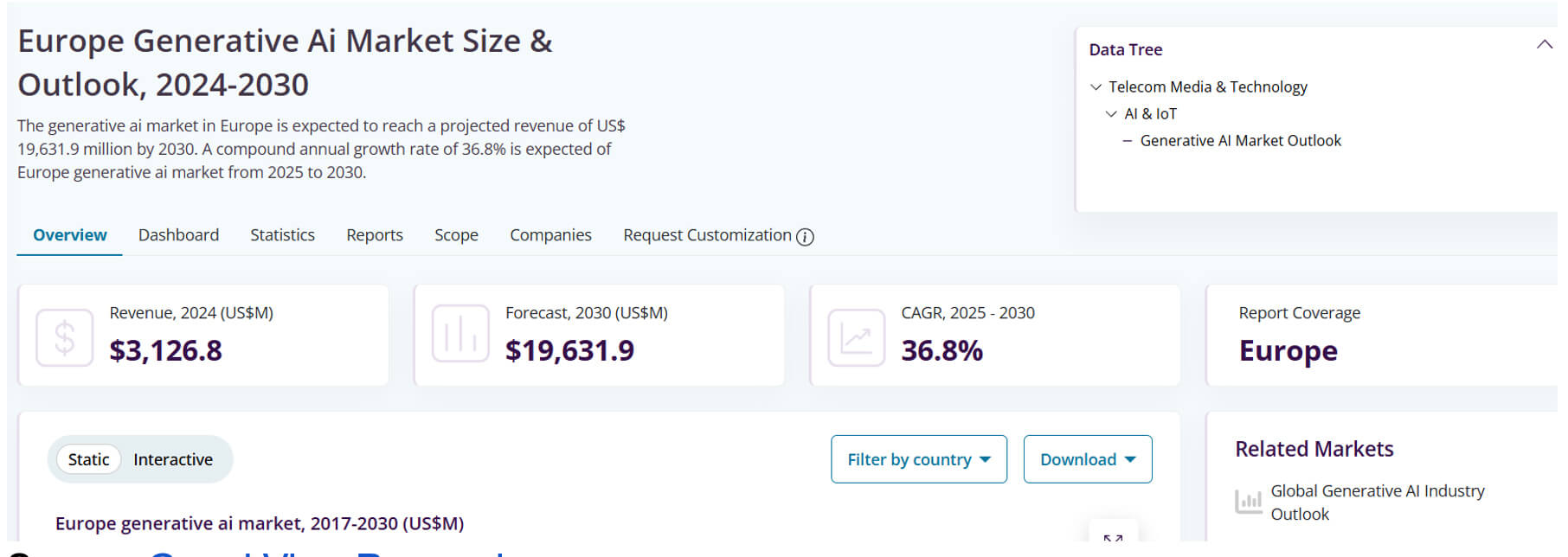1568x557 pixels.
Task: Collapse the Telecom Media & Technology node
Action: (1096, 87)
